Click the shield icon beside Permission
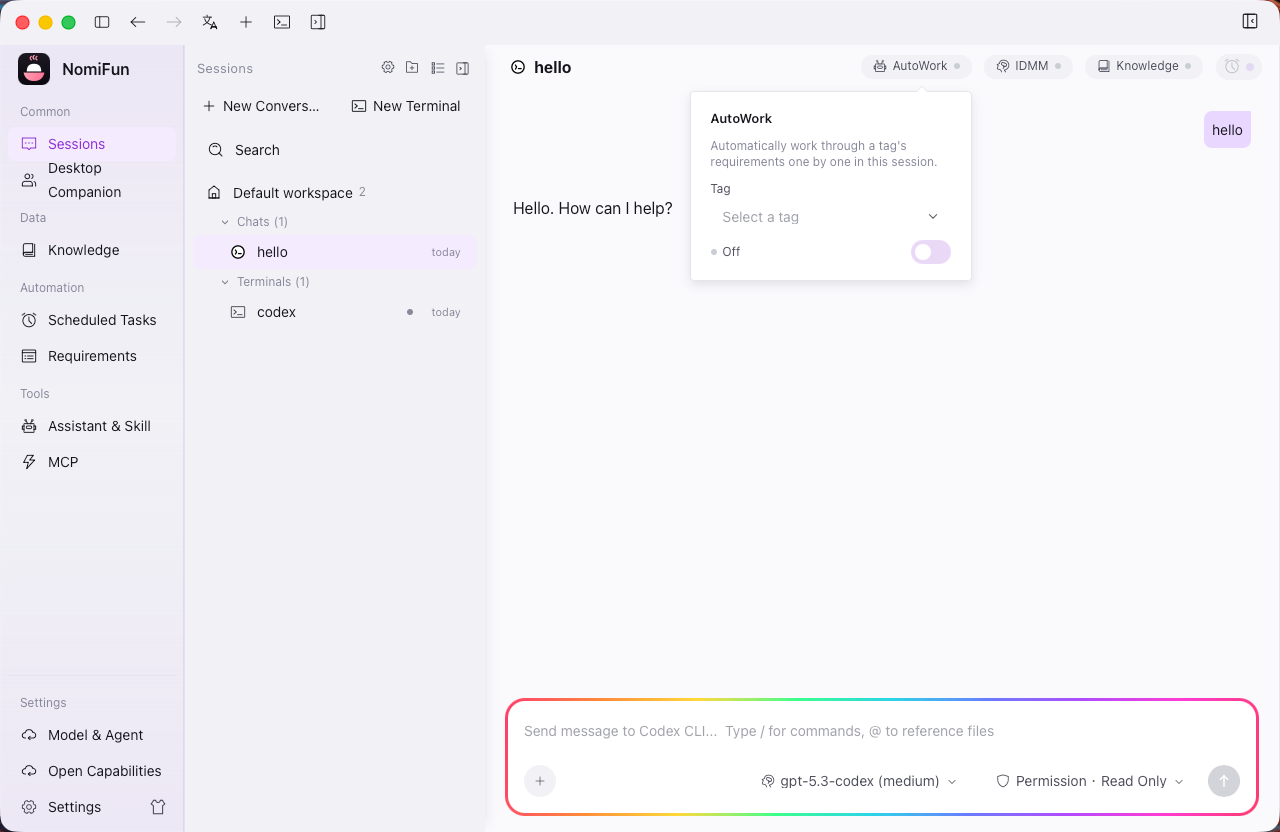 1003,781
